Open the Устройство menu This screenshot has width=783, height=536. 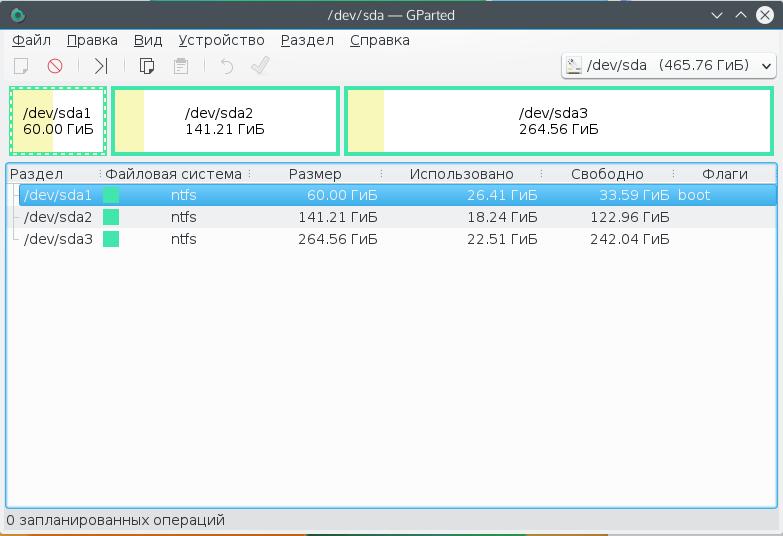(221, 40)
